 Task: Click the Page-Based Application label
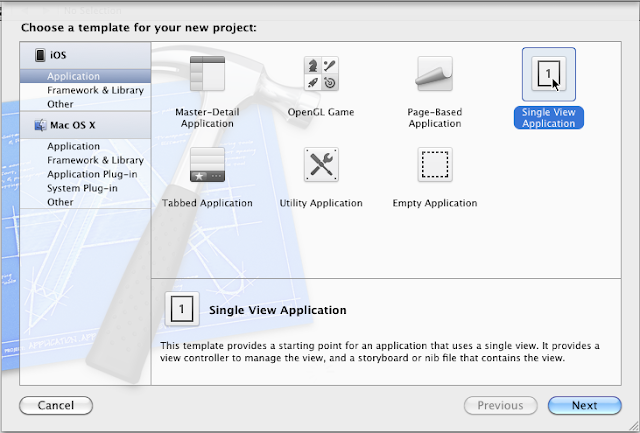point(435,118)
